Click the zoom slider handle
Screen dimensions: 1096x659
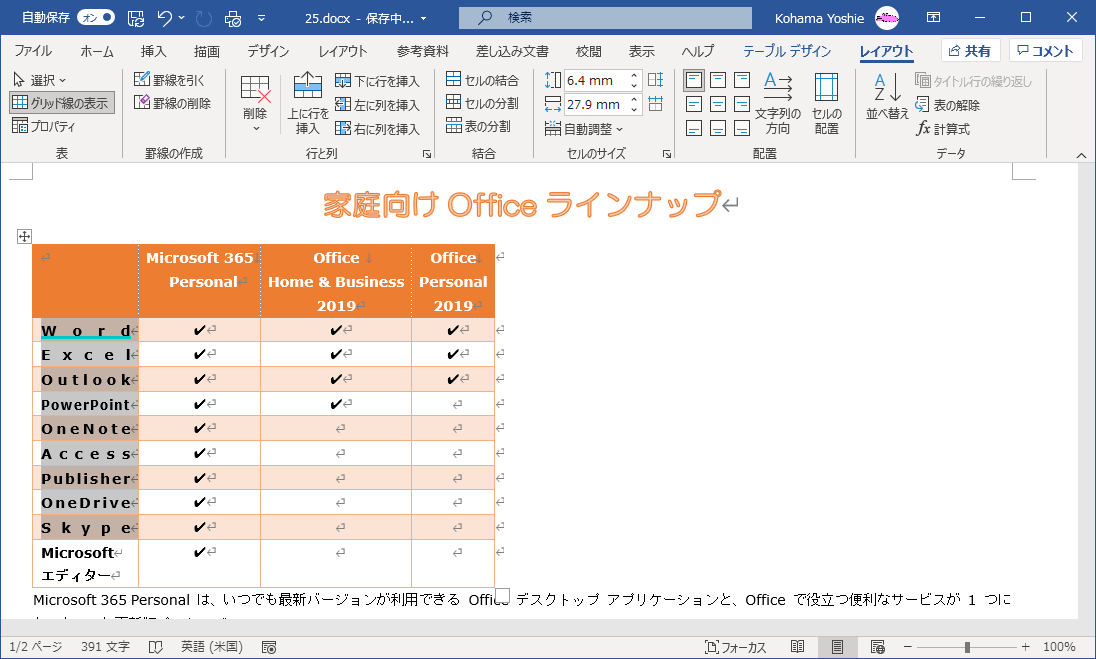(967, 647)
